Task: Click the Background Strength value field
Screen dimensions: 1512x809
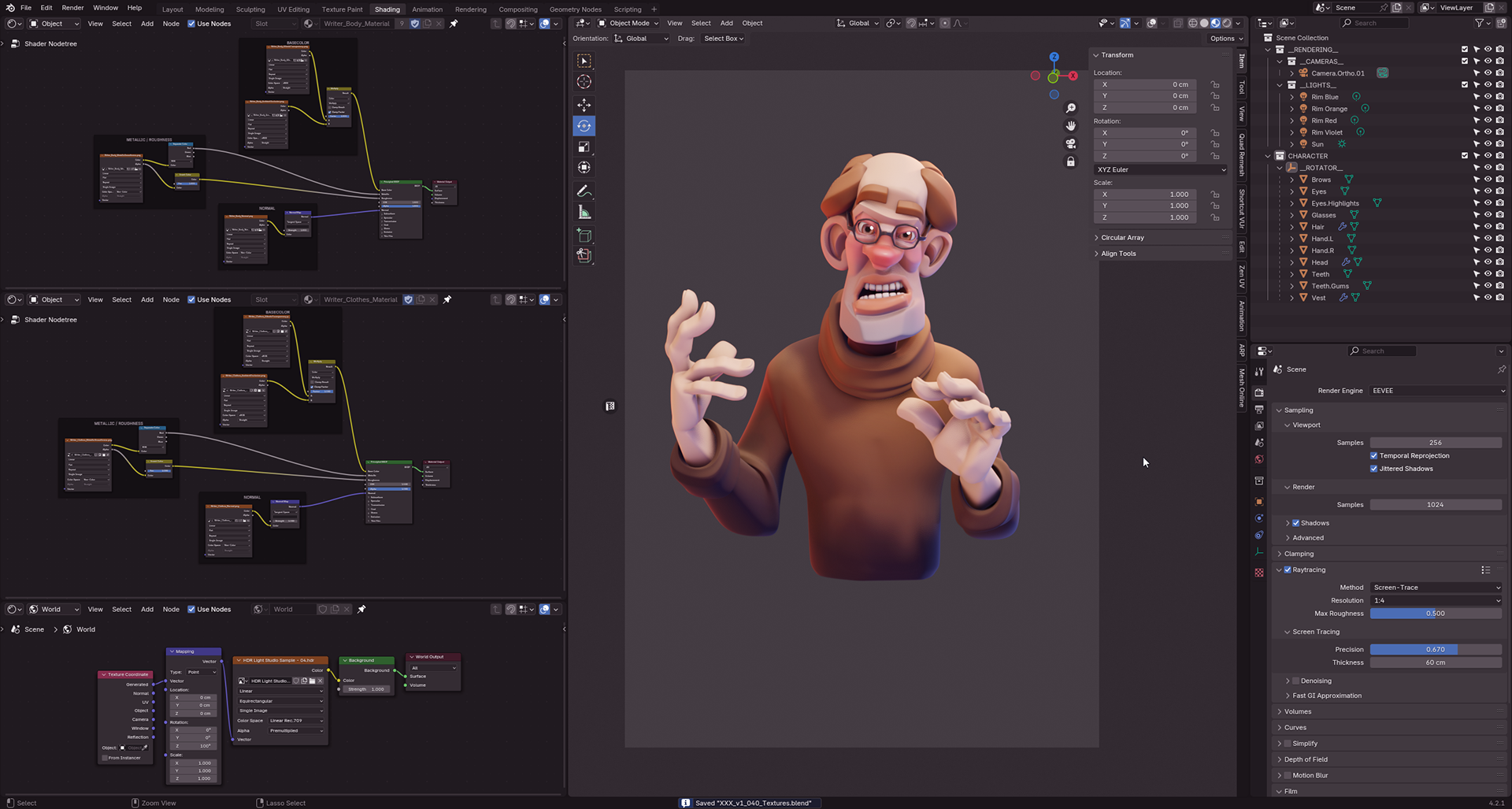Action: coord(365,689)
